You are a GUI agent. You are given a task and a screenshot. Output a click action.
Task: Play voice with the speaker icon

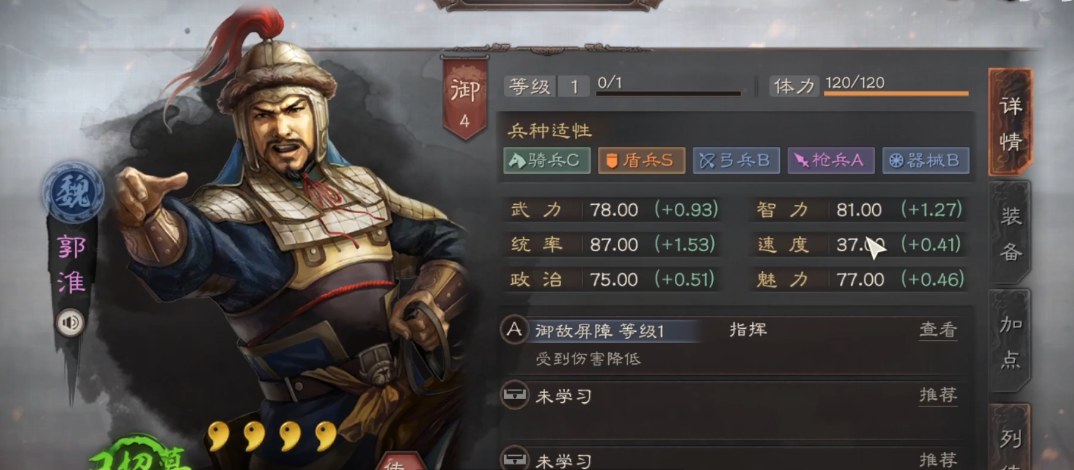pos(70,322)
